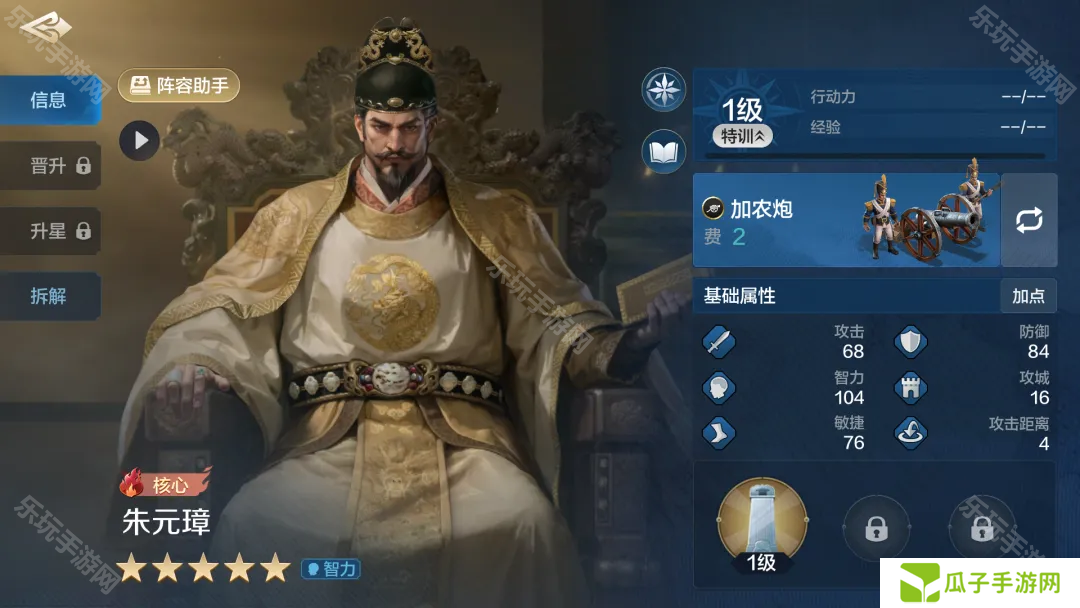Tap the shield defense attribute icon

pyautogui.click(x=911, y=342)
